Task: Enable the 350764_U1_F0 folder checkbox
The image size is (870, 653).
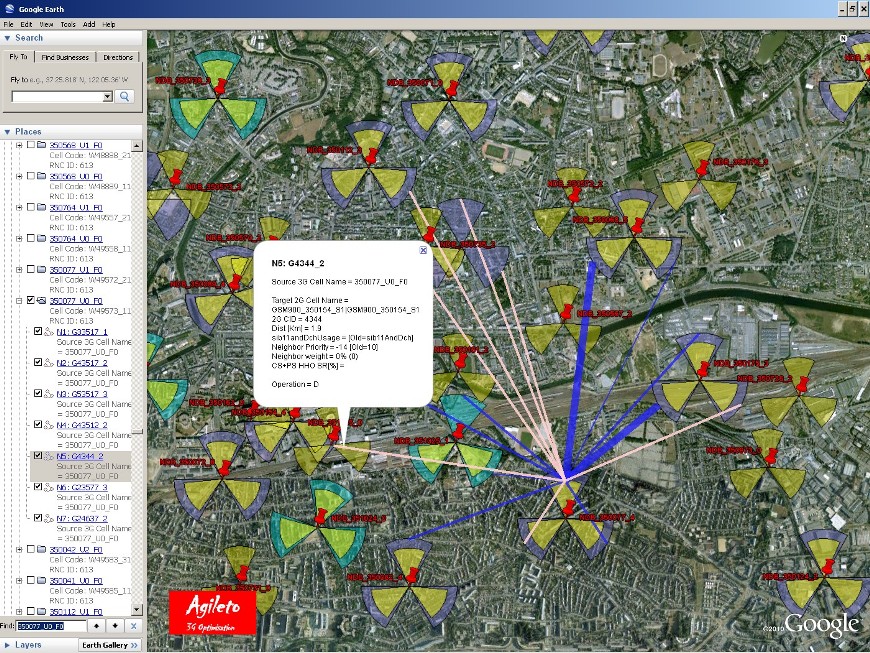Action: point(29,208)
